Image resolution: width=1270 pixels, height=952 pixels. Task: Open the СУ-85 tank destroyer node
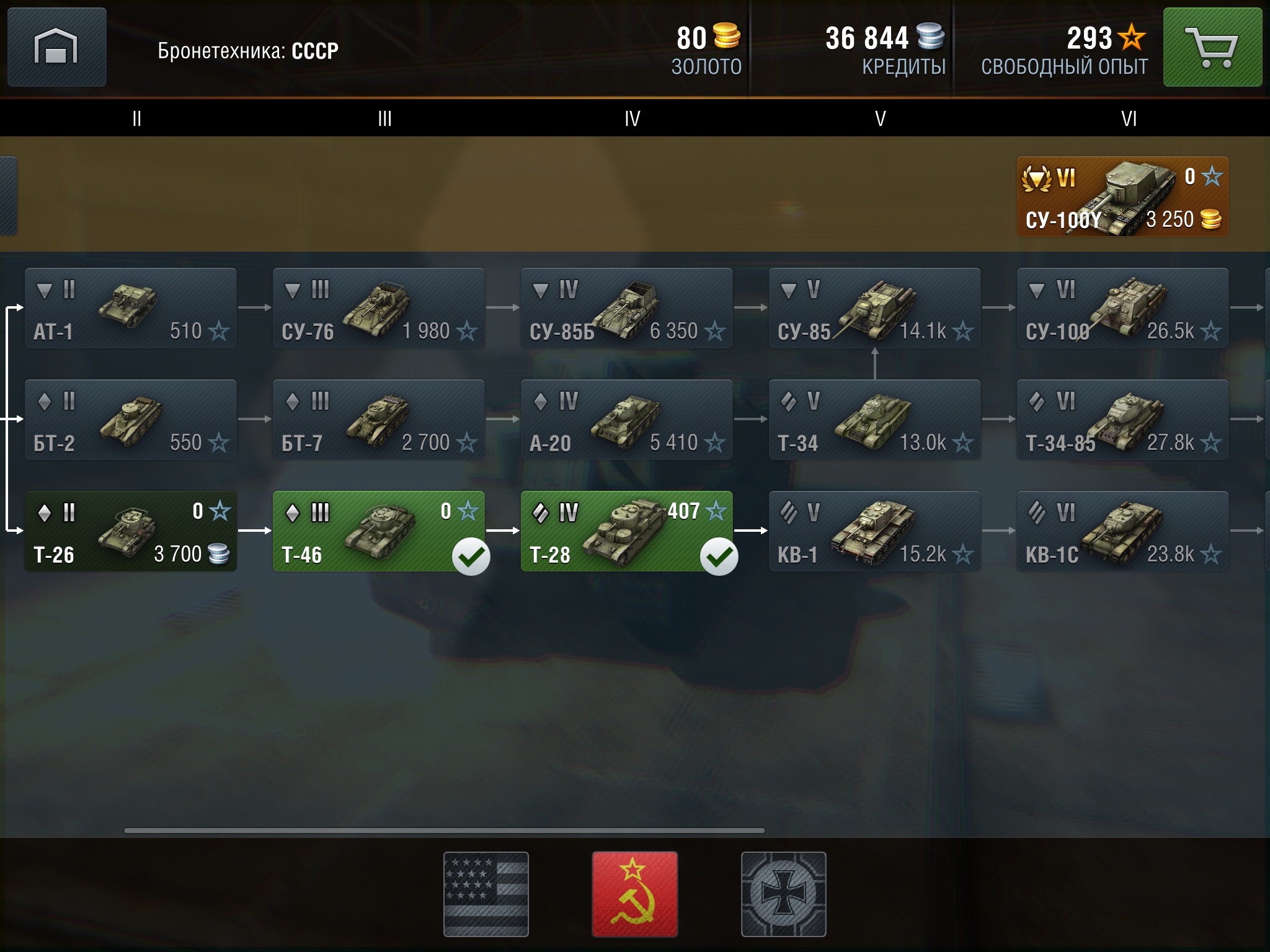coord(875,308)
